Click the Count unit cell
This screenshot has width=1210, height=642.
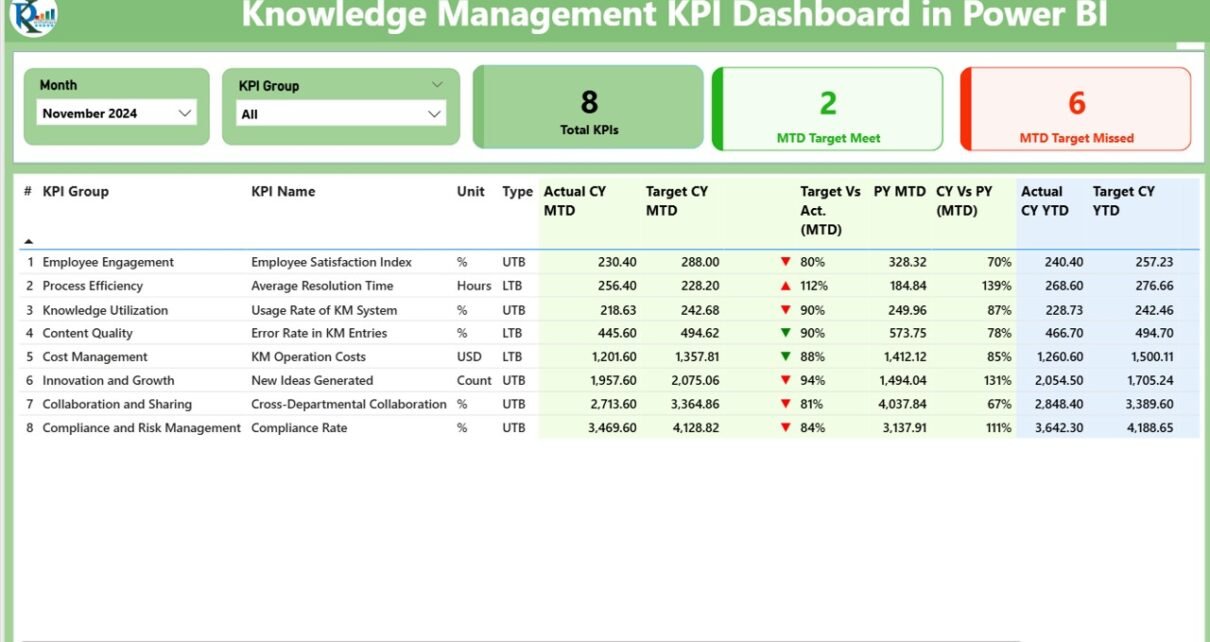(474, 380)
